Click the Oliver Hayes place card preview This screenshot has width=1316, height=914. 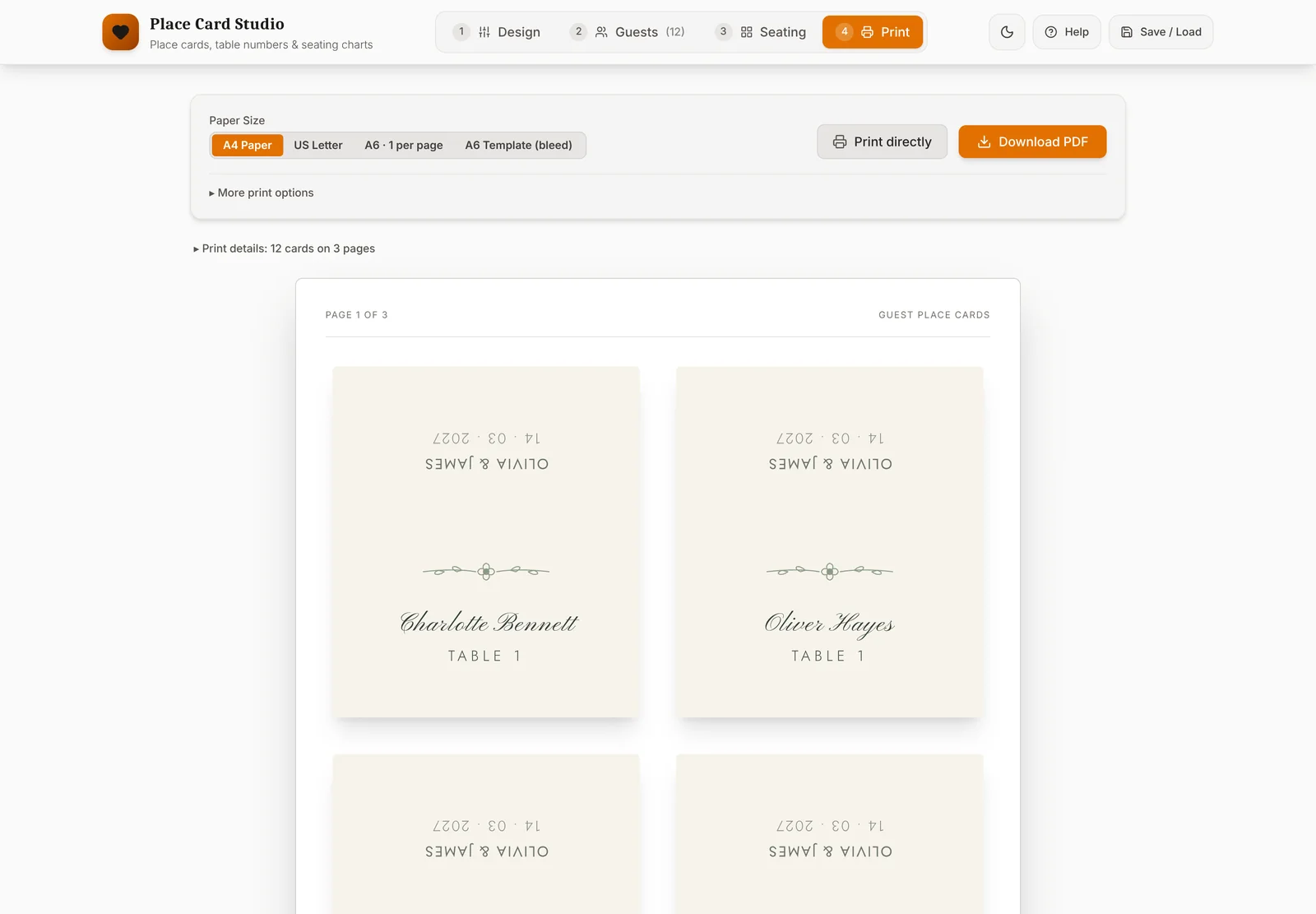point(829,542)
